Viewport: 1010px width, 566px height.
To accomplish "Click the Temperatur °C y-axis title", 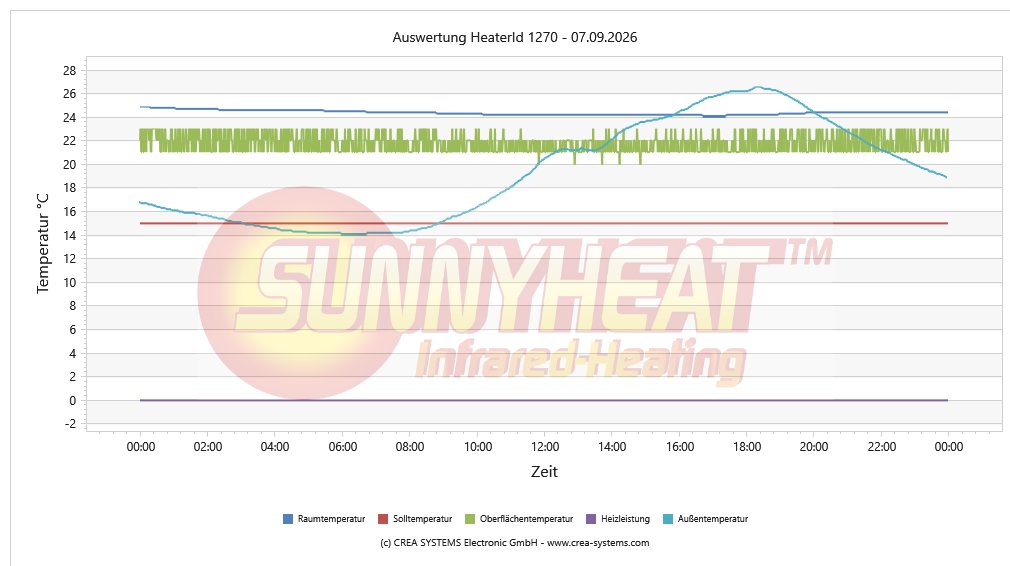I will [x=43, y=243].
